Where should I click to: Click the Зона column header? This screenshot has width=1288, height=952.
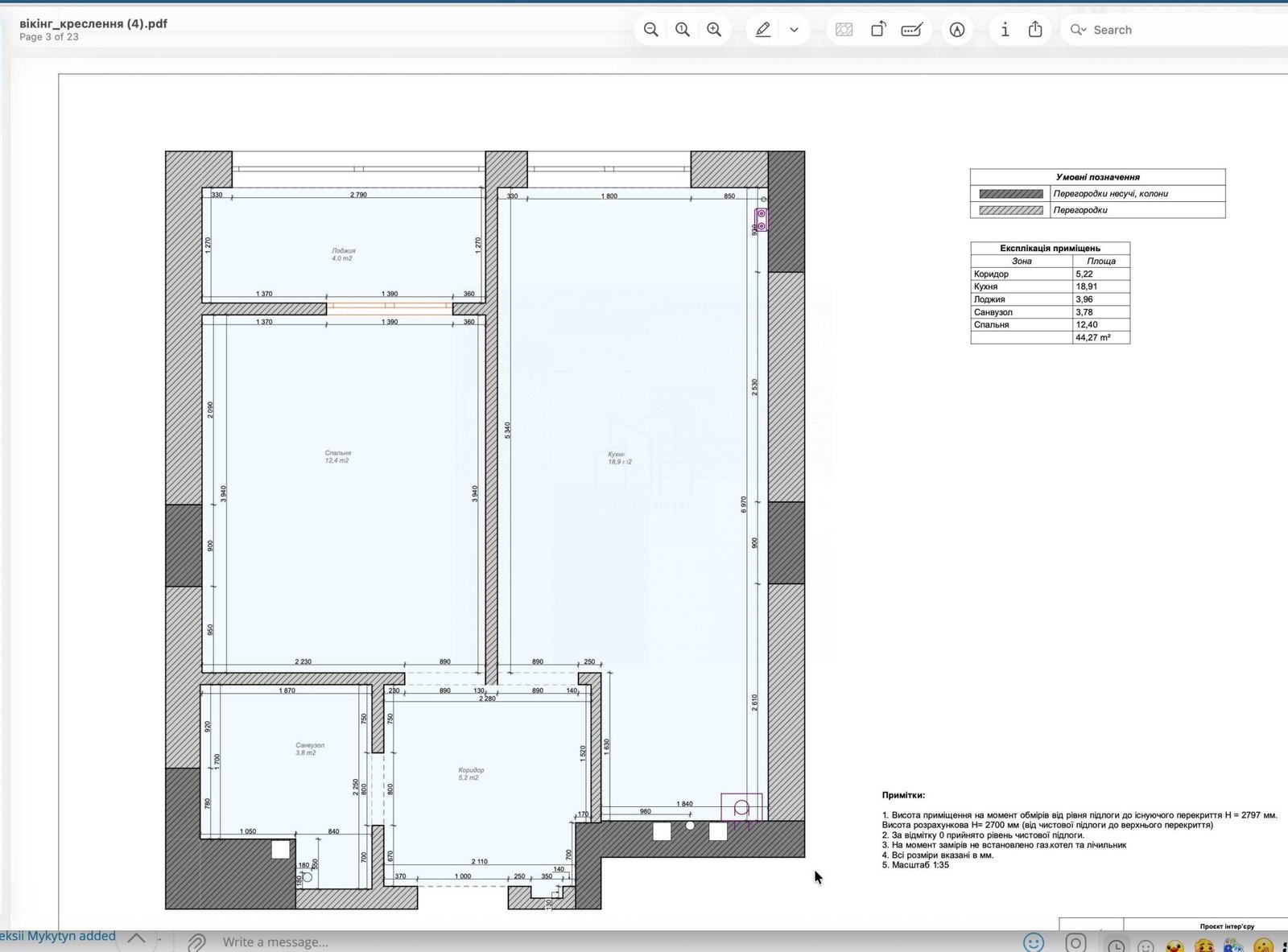(x=1022, y=262)
